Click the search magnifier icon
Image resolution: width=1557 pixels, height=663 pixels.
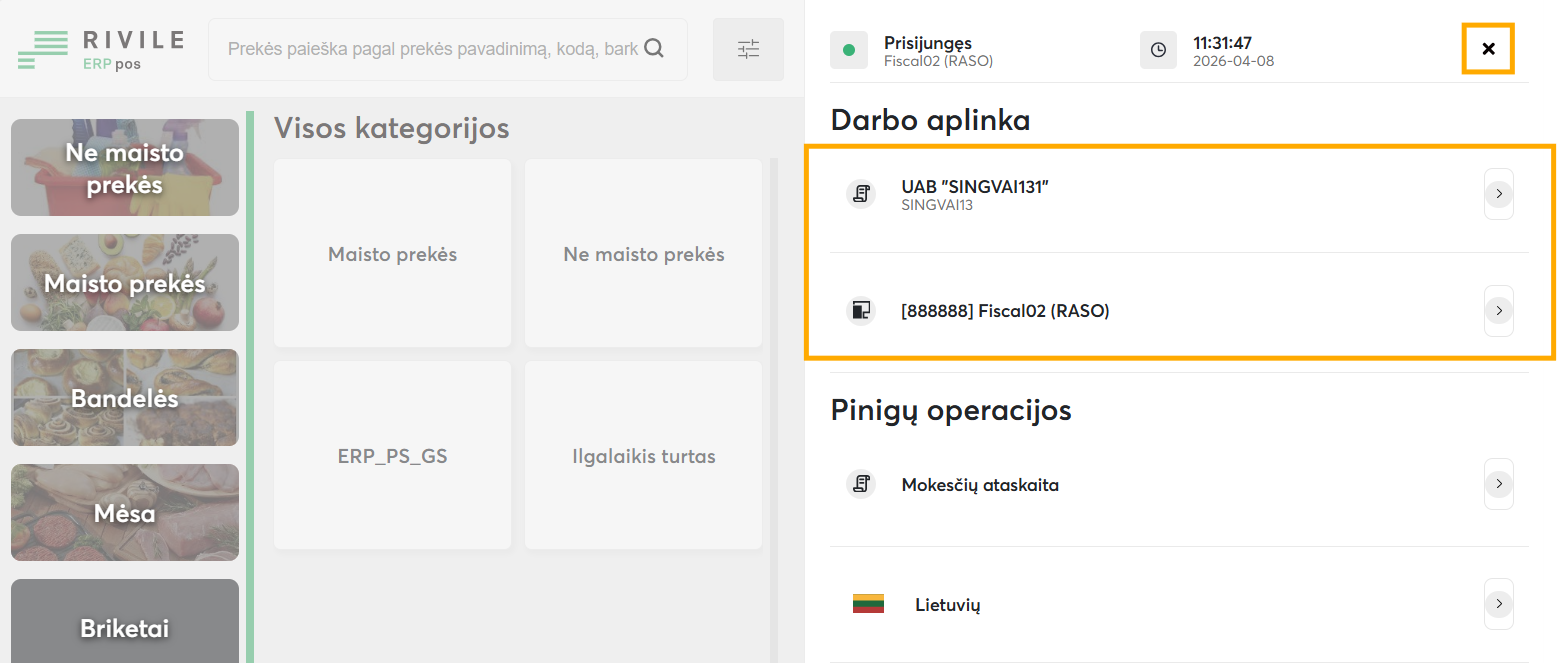(x=654, y=48)
